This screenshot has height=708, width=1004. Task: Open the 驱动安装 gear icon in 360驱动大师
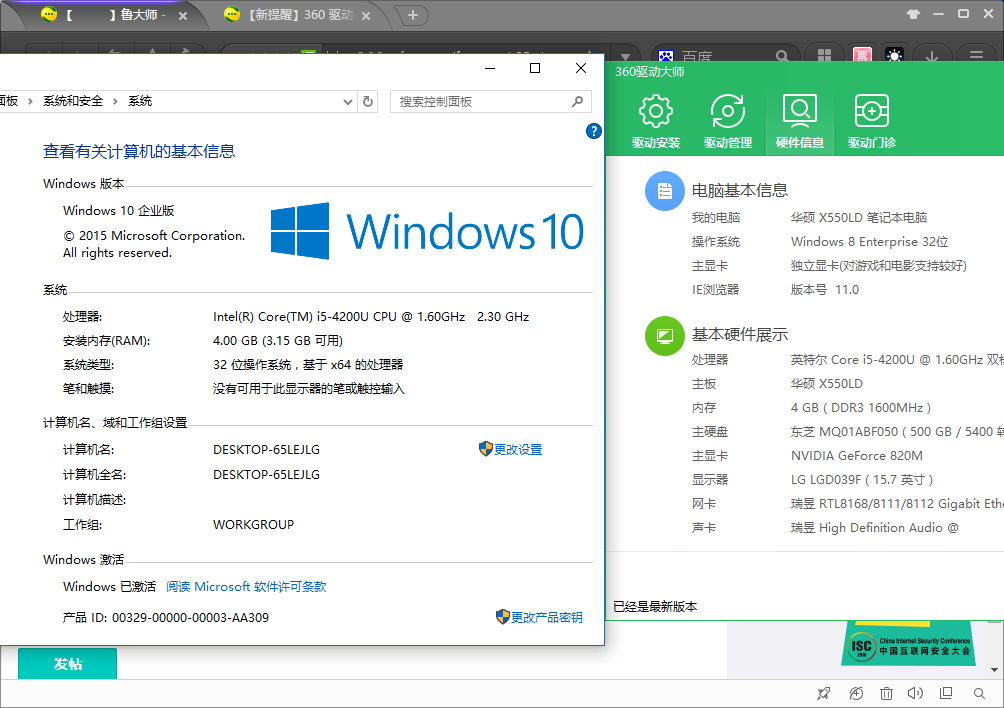pyautogui.click(x=656, y=111)
